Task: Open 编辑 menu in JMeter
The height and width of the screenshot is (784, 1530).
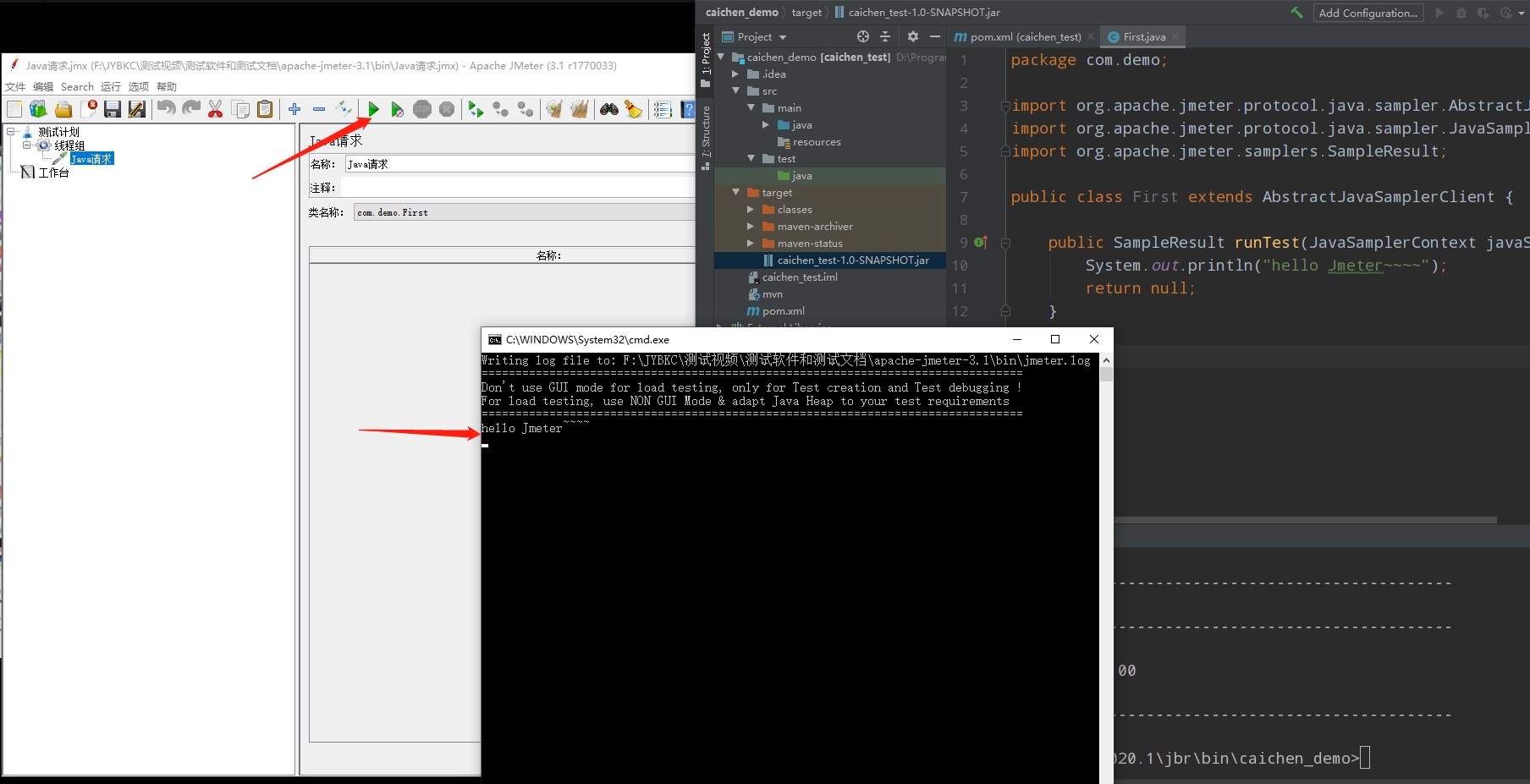Action: click(x=43, y=86)
